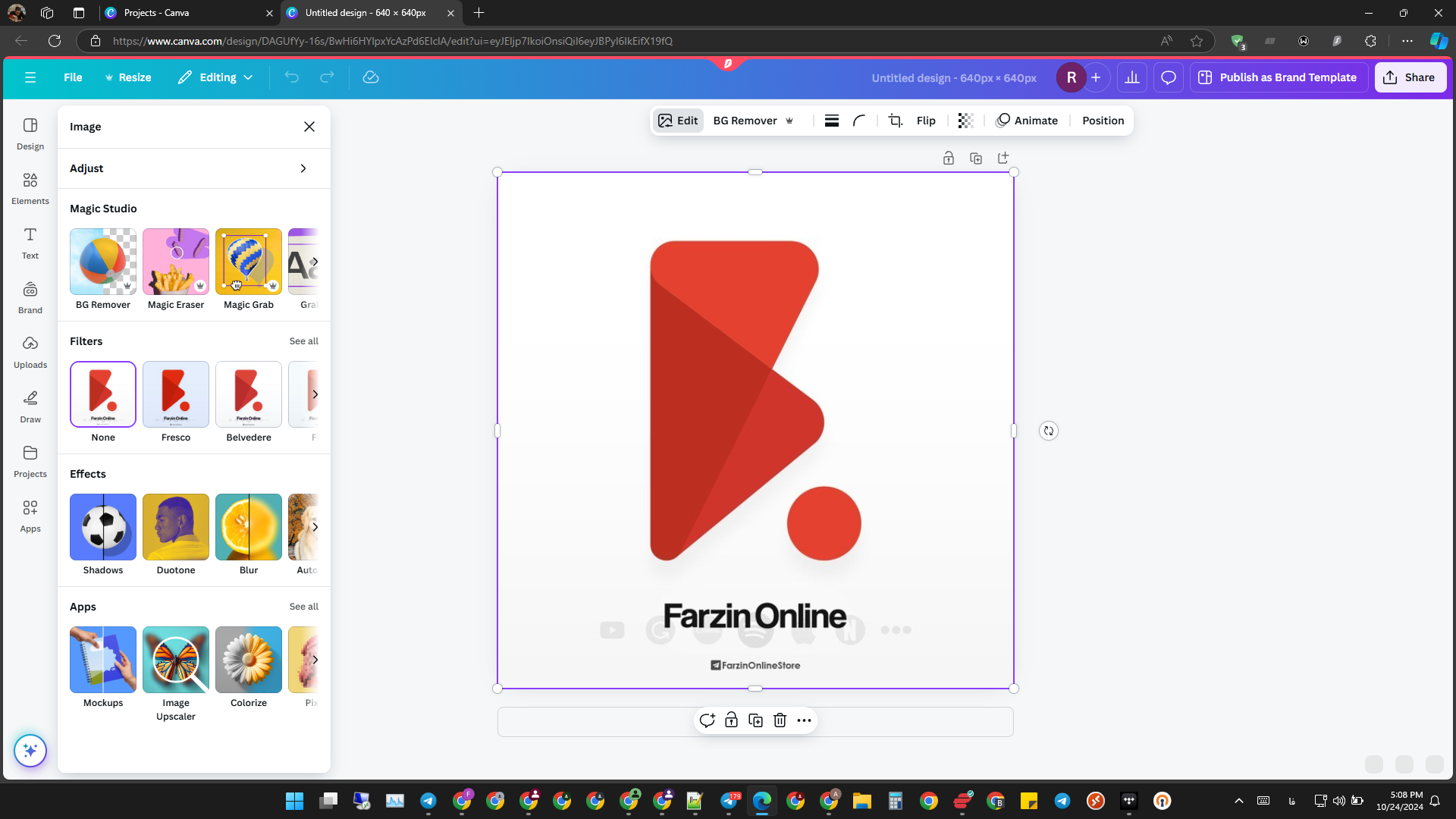Open the Resize menu
Screen dimensions: 1456x819
[x=128, y=77]
